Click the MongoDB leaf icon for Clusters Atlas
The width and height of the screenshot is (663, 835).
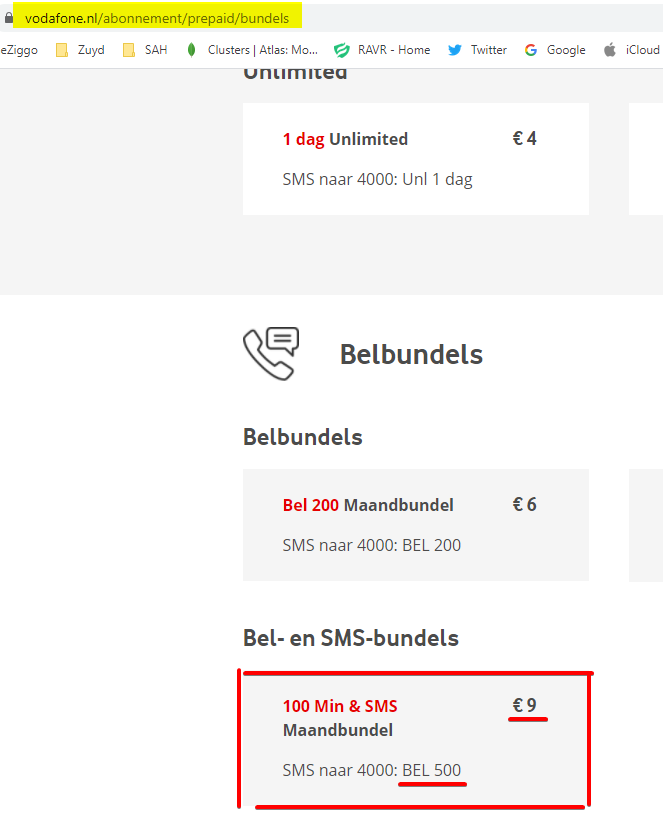tap(192, 50)
